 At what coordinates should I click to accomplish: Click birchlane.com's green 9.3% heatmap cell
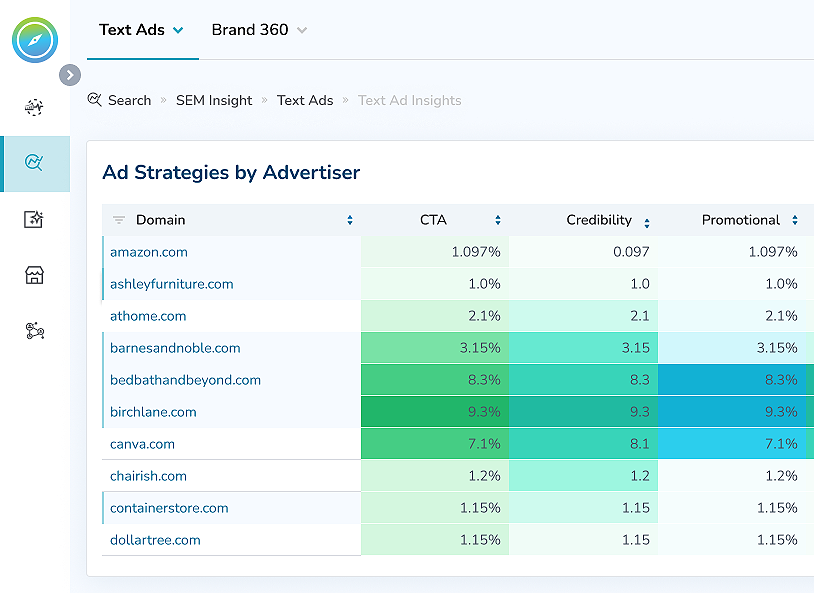(435, 412)
